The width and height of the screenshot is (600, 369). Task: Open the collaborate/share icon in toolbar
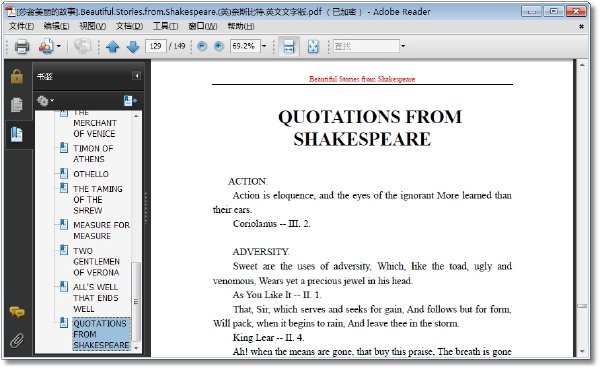pos(46,47)
